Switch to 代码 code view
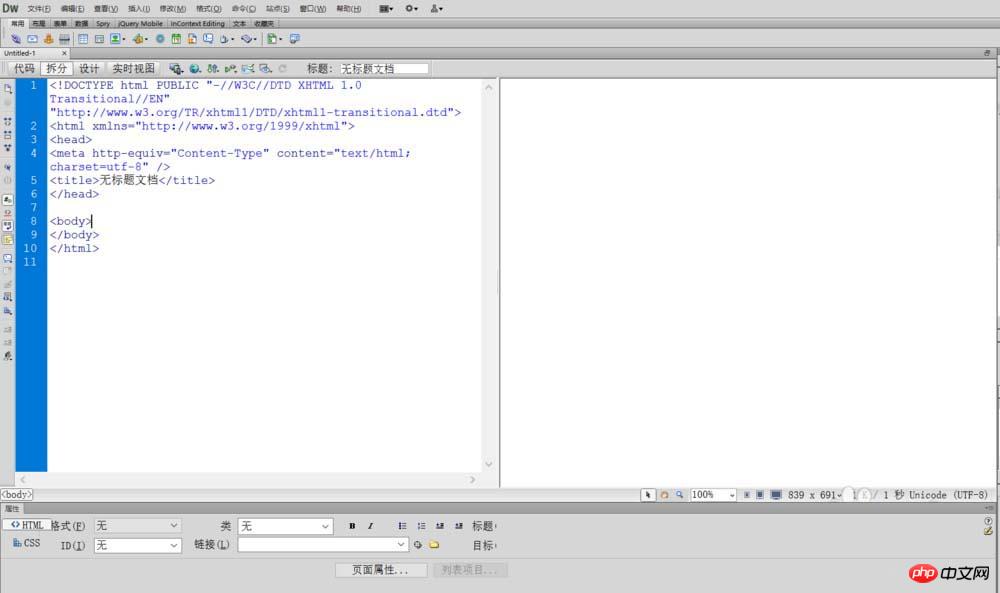 click(x=24, y=69)
